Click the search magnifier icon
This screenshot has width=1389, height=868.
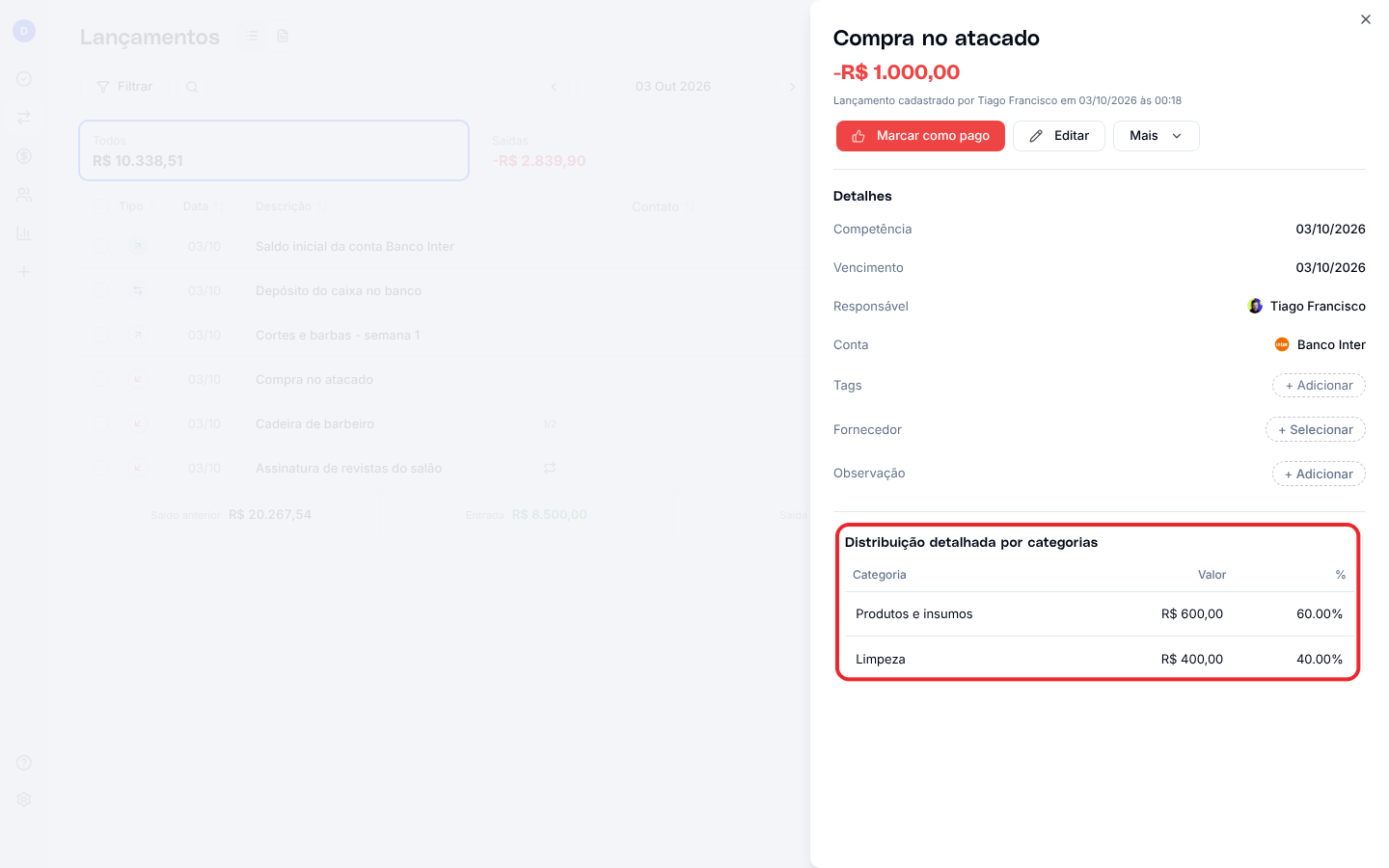pyautogui.click(x=192, y=87)
